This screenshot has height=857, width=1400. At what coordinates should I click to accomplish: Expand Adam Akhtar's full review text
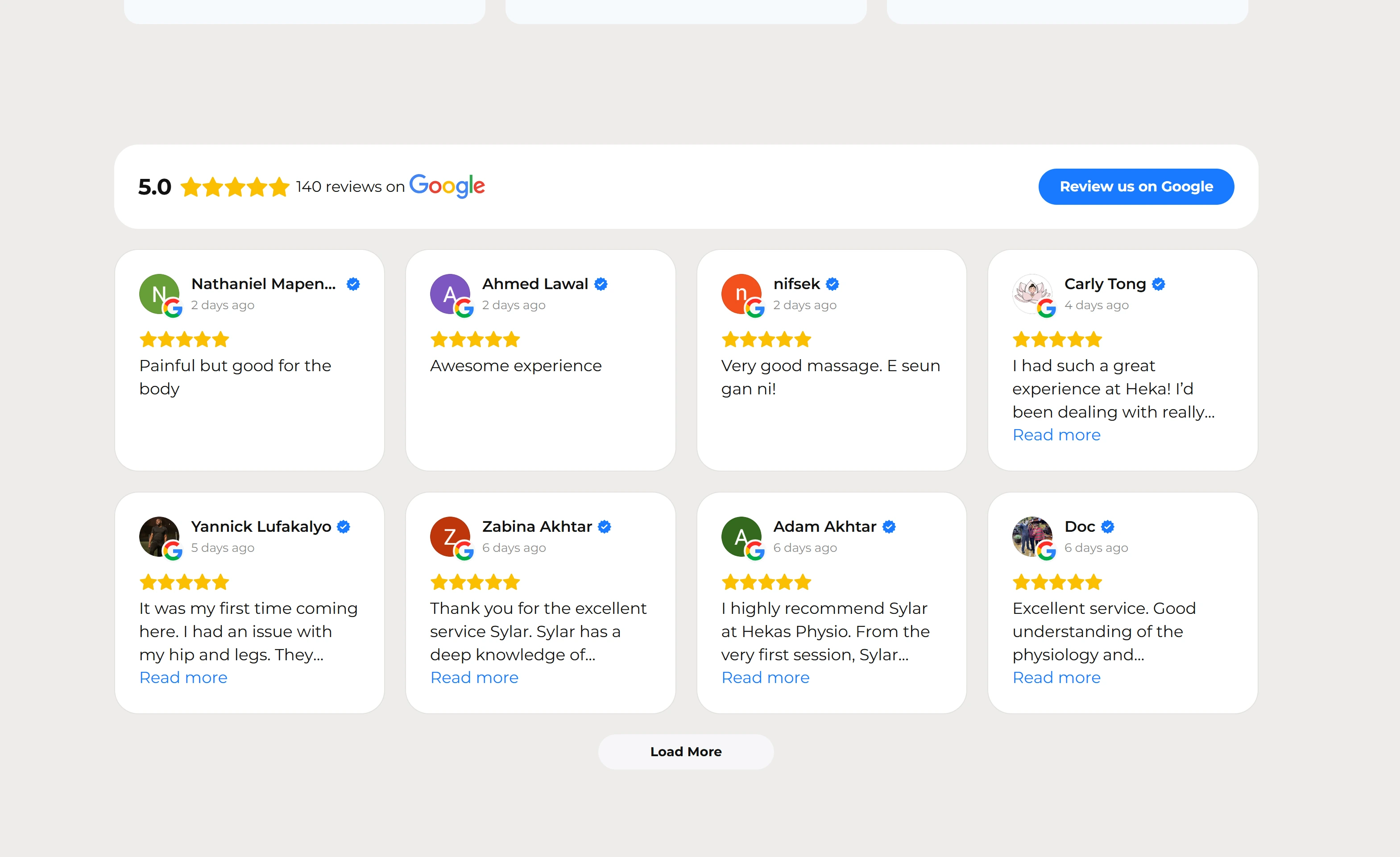coord(765,677)
